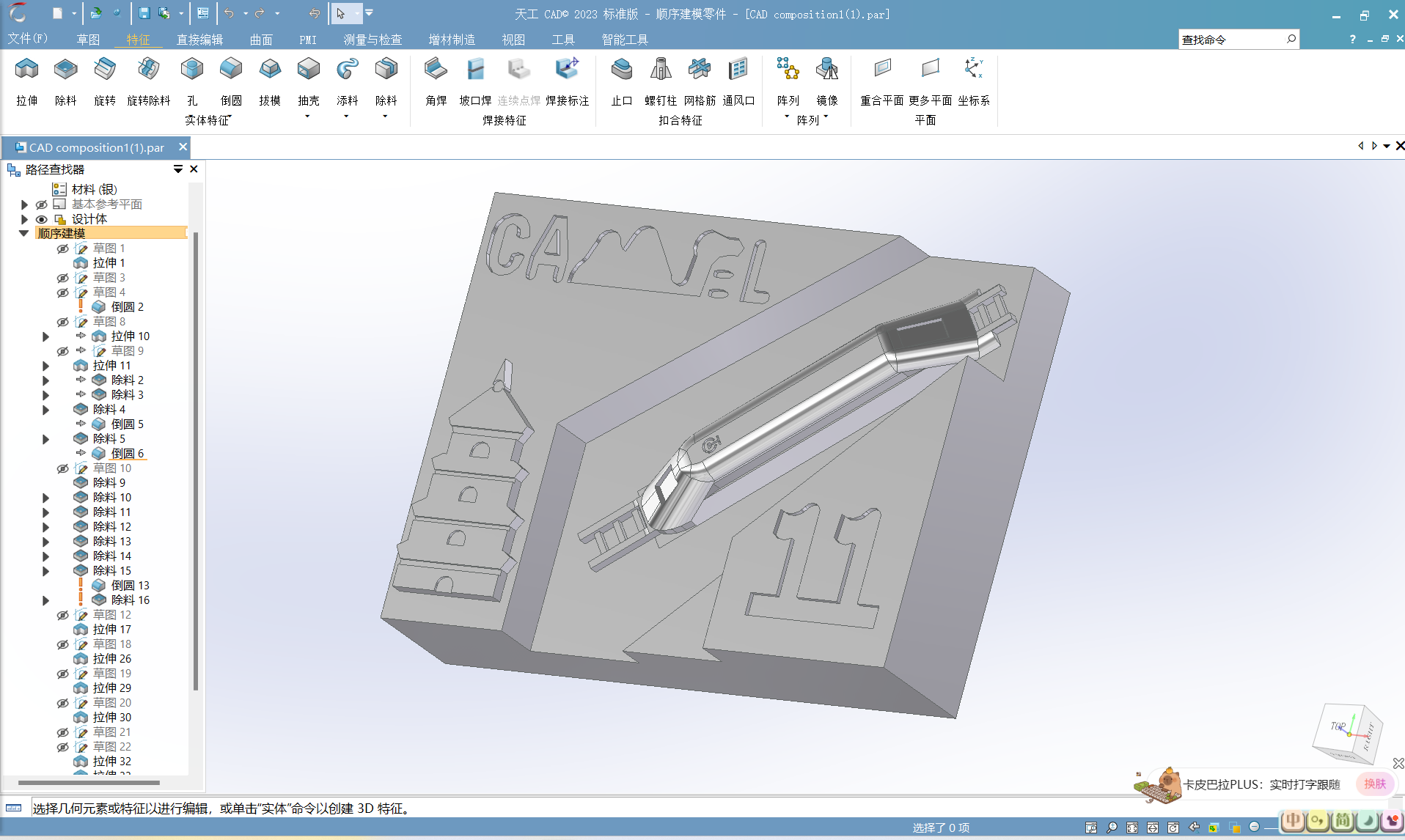Expand the 拉伸 10 feature node
The image size is (1405, 840).
pos(45,336)
